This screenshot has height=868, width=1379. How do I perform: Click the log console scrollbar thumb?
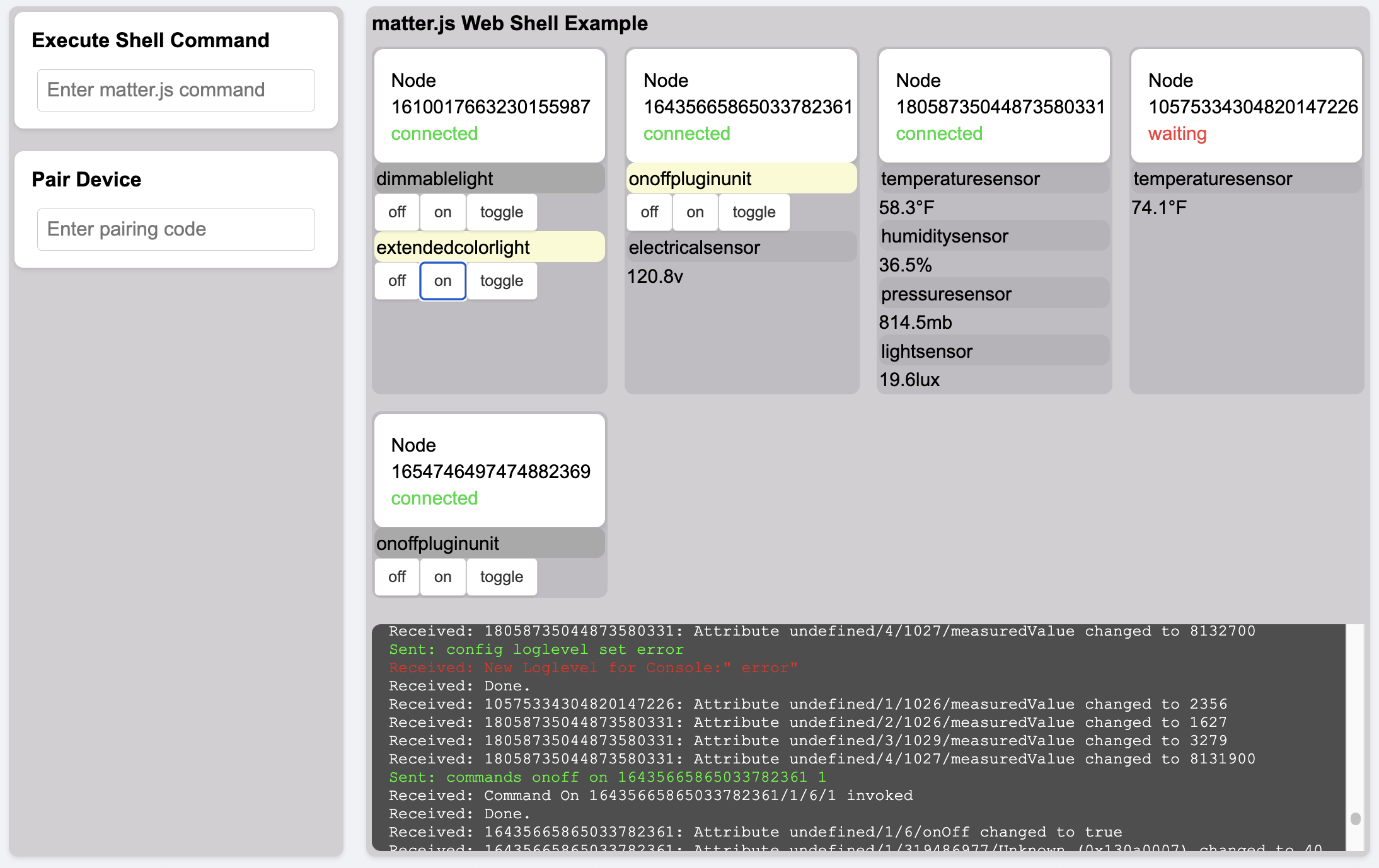tap(1356, 819)
